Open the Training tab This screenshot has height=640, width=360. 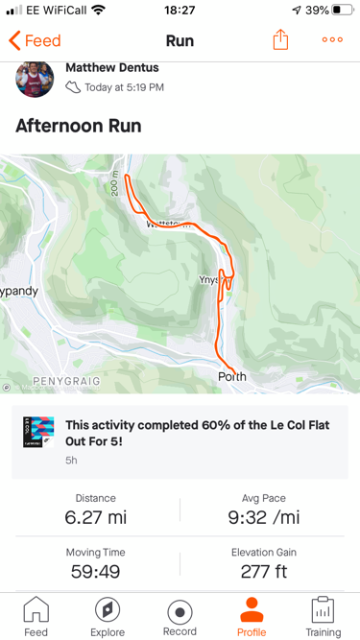pyautogui.click(x=323, y=617)
